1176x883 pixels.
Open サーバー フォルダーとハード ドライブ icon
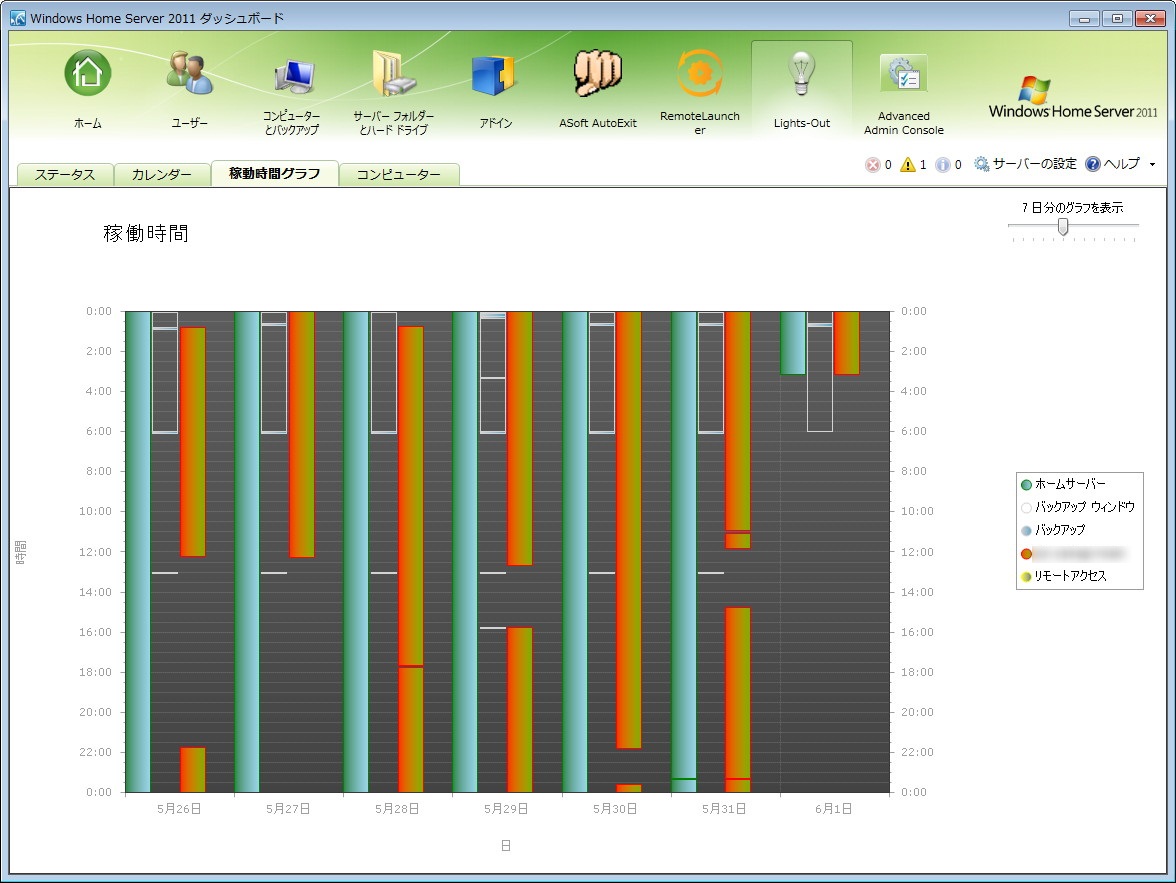[x=394, y=74]
